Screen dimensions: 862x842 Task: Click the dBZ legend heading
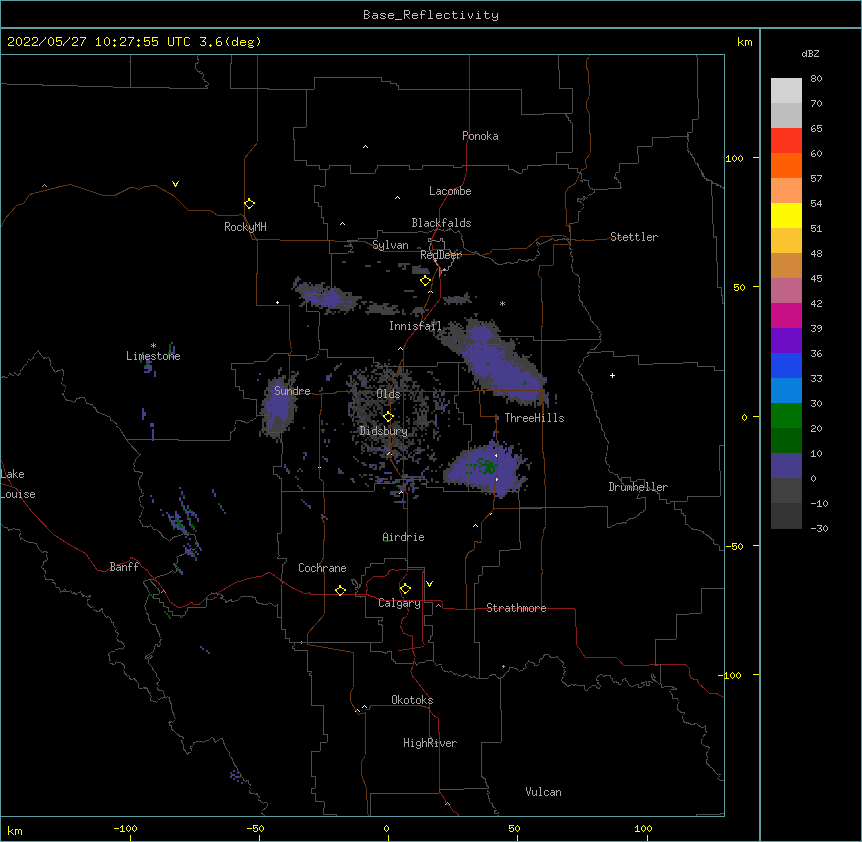tap(810, 54)
